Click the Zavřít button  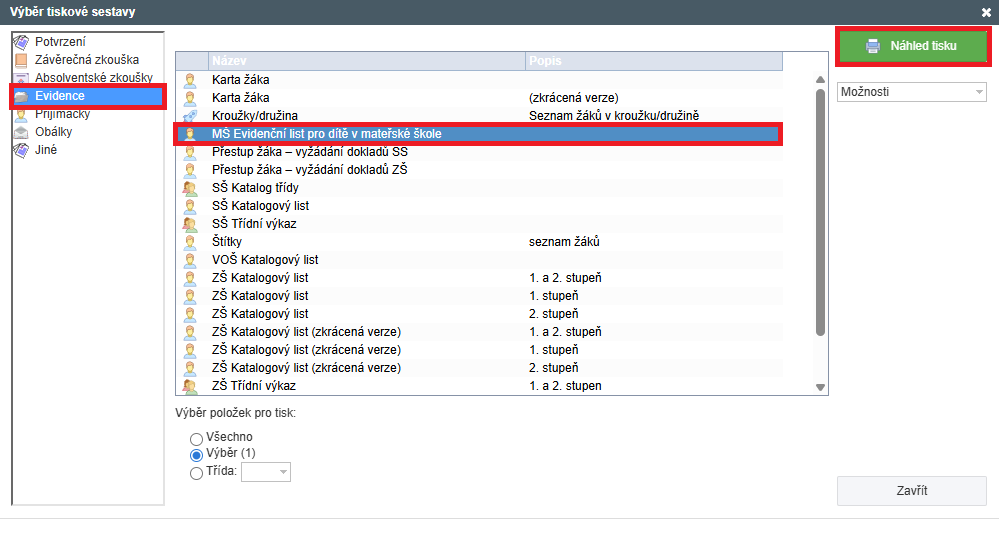coord(911,491)
